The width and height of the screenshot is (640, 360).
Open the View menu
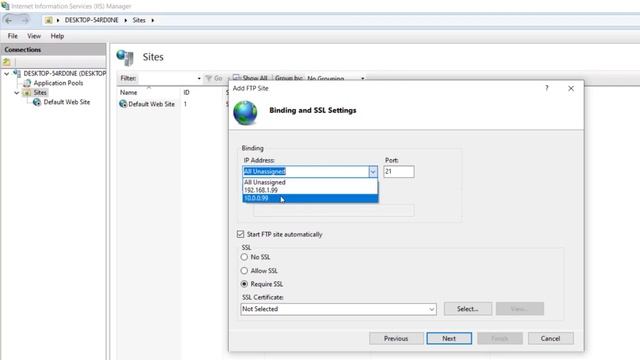[x=34, y=36]
